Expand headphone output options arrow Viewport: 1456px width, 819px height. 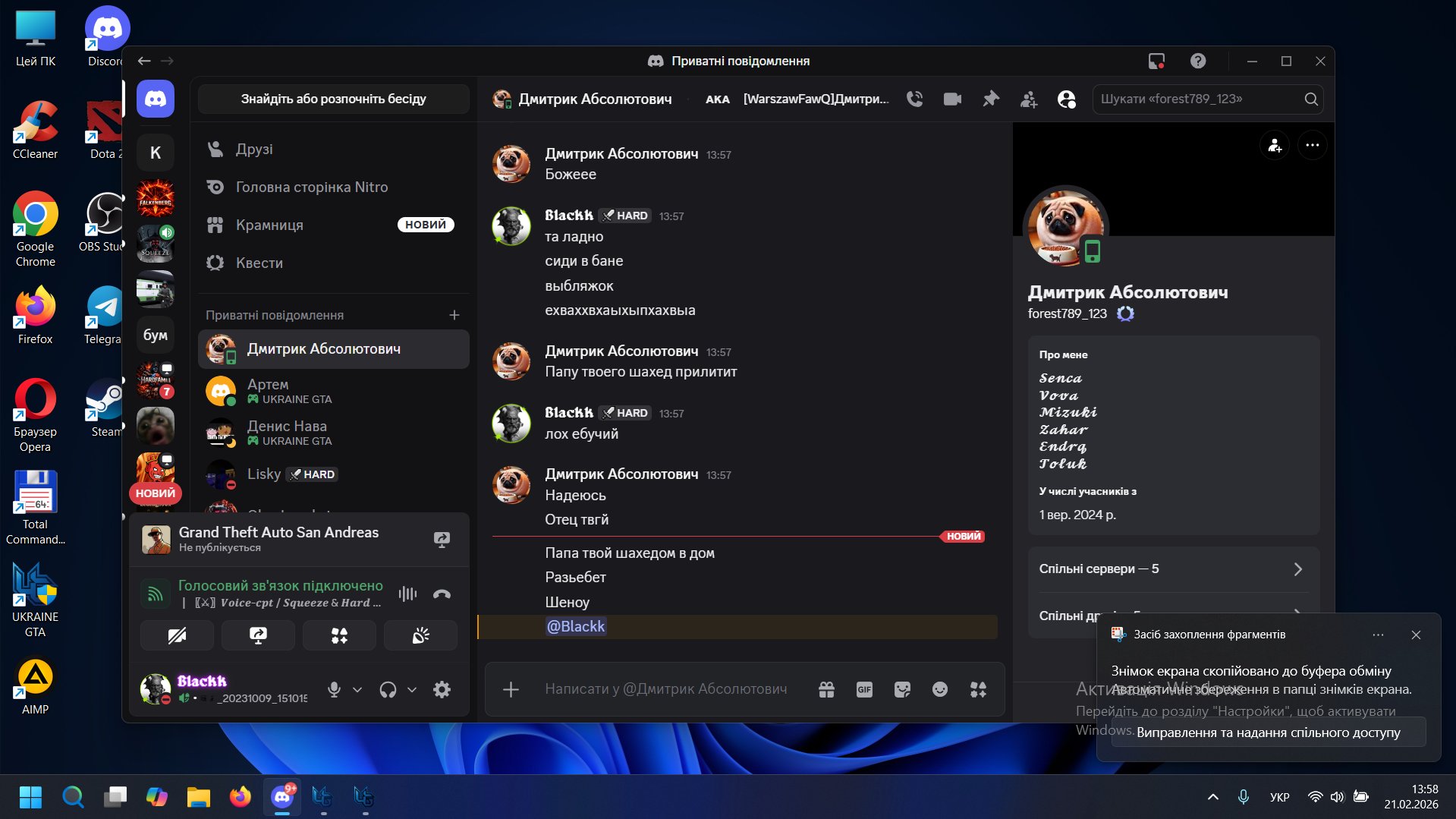[x=412, y=689]
